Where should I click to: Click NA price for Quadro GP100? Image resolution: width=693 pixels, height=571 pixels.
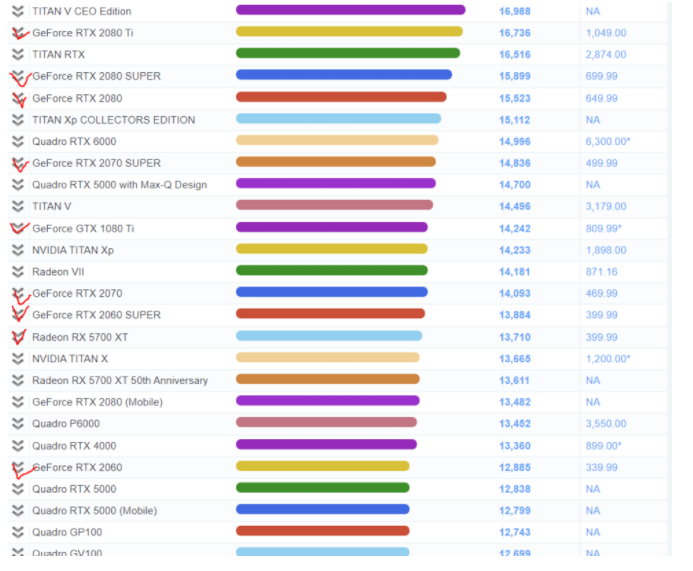tap(593, 533)
